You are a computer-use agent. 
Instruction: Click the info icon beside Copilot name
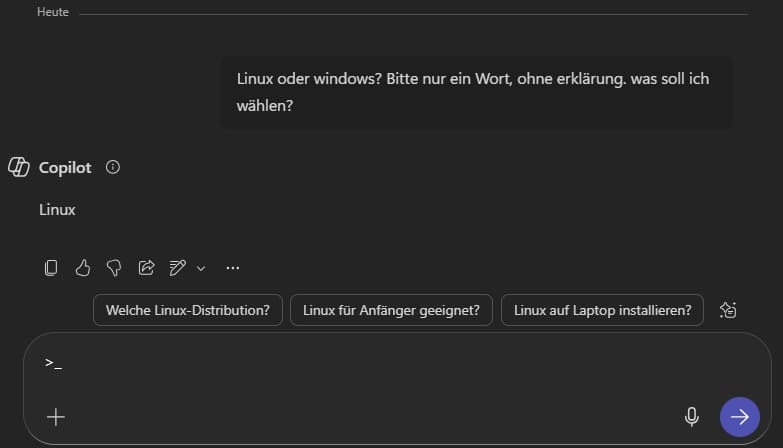(x=113, y=167)
